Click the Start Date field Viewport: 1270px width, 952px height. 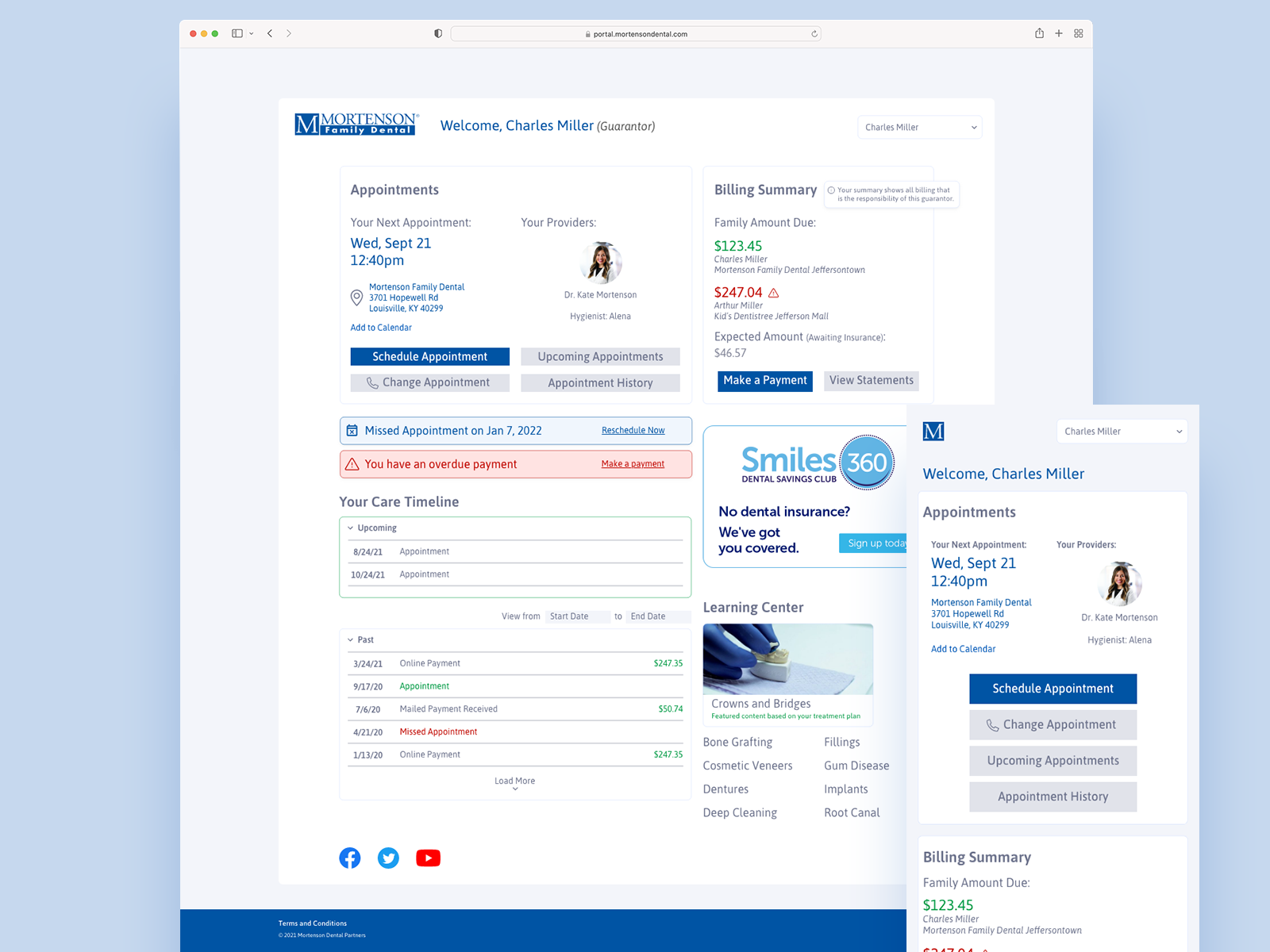(x=578, y=616)
